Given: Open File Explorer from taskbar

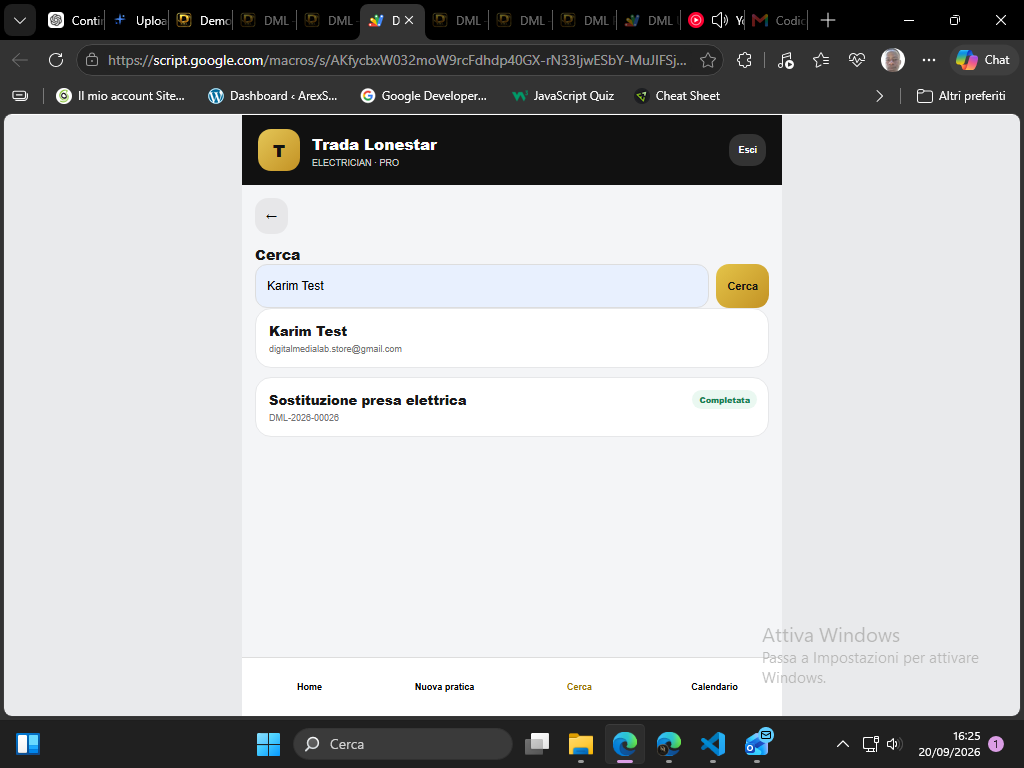Looking at the screenshot, I should [581, 744].
